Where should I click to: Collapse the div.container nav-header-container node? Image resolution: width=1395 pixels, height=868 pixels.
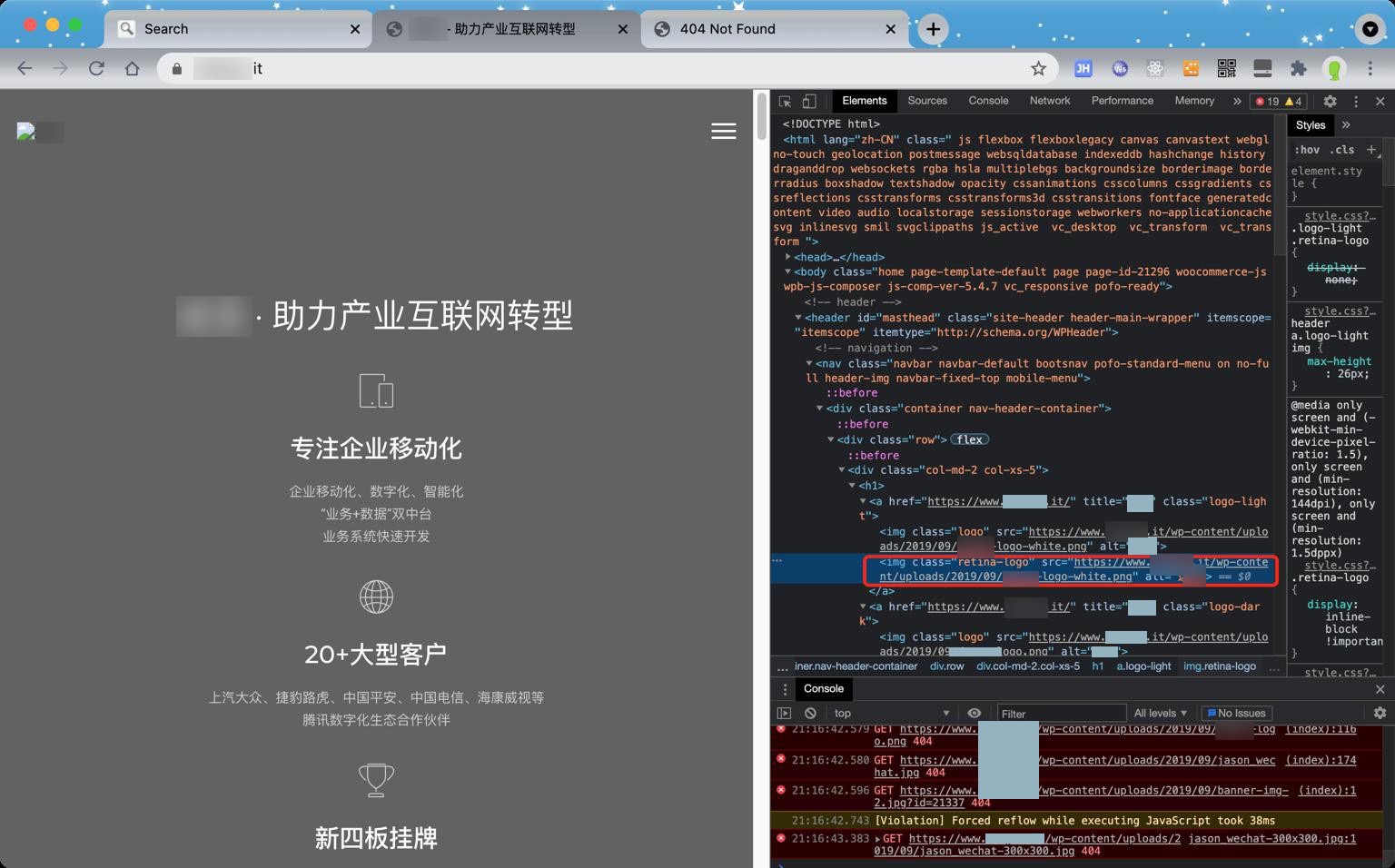(819, 409)
